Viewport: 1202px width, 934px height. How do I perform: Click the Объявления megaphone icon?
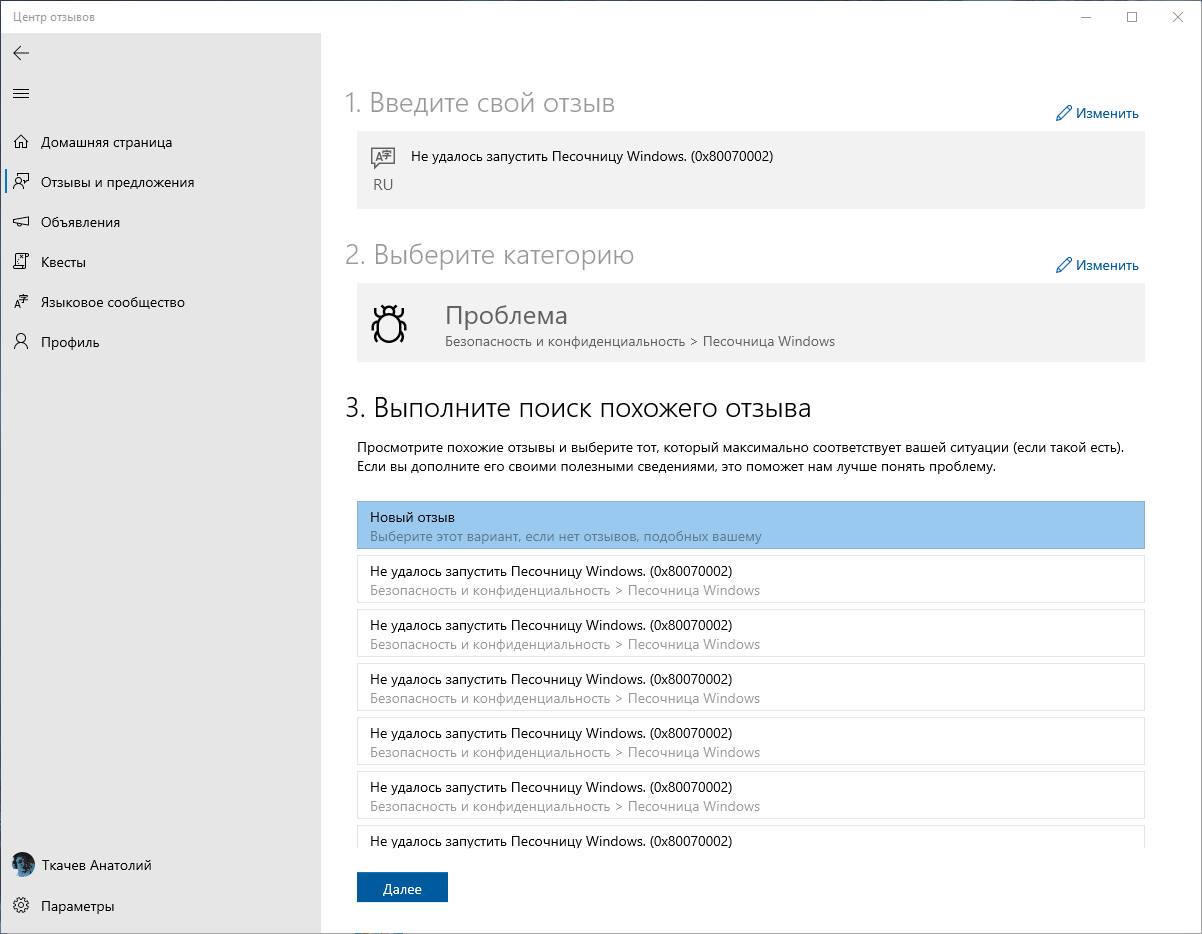[21, 222]
